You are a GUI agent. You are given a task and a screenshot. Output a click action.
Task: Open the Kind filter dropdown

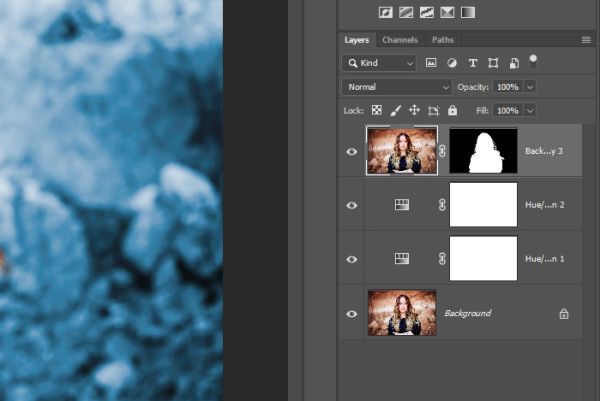378,63
